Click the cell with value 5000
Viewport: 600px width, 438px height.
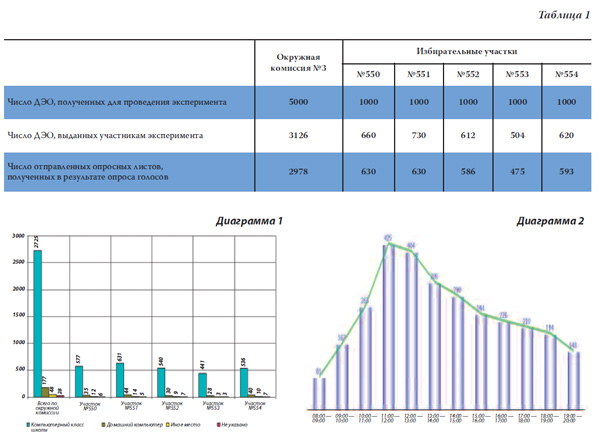pyautogui.click(x=298, y=102)
